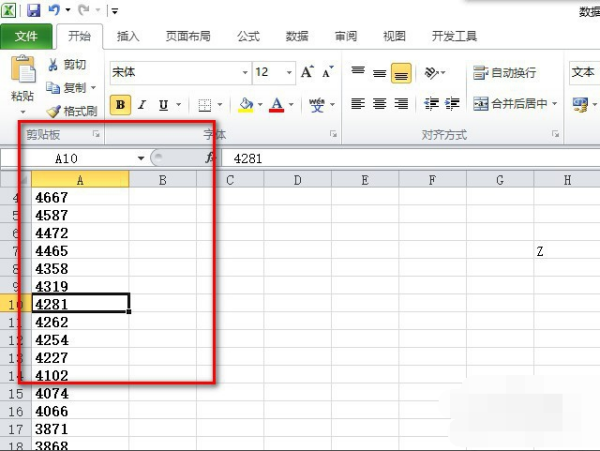The image size is (600, 451).
Task: Toggle underline formatting U
Action: point(163,104)
